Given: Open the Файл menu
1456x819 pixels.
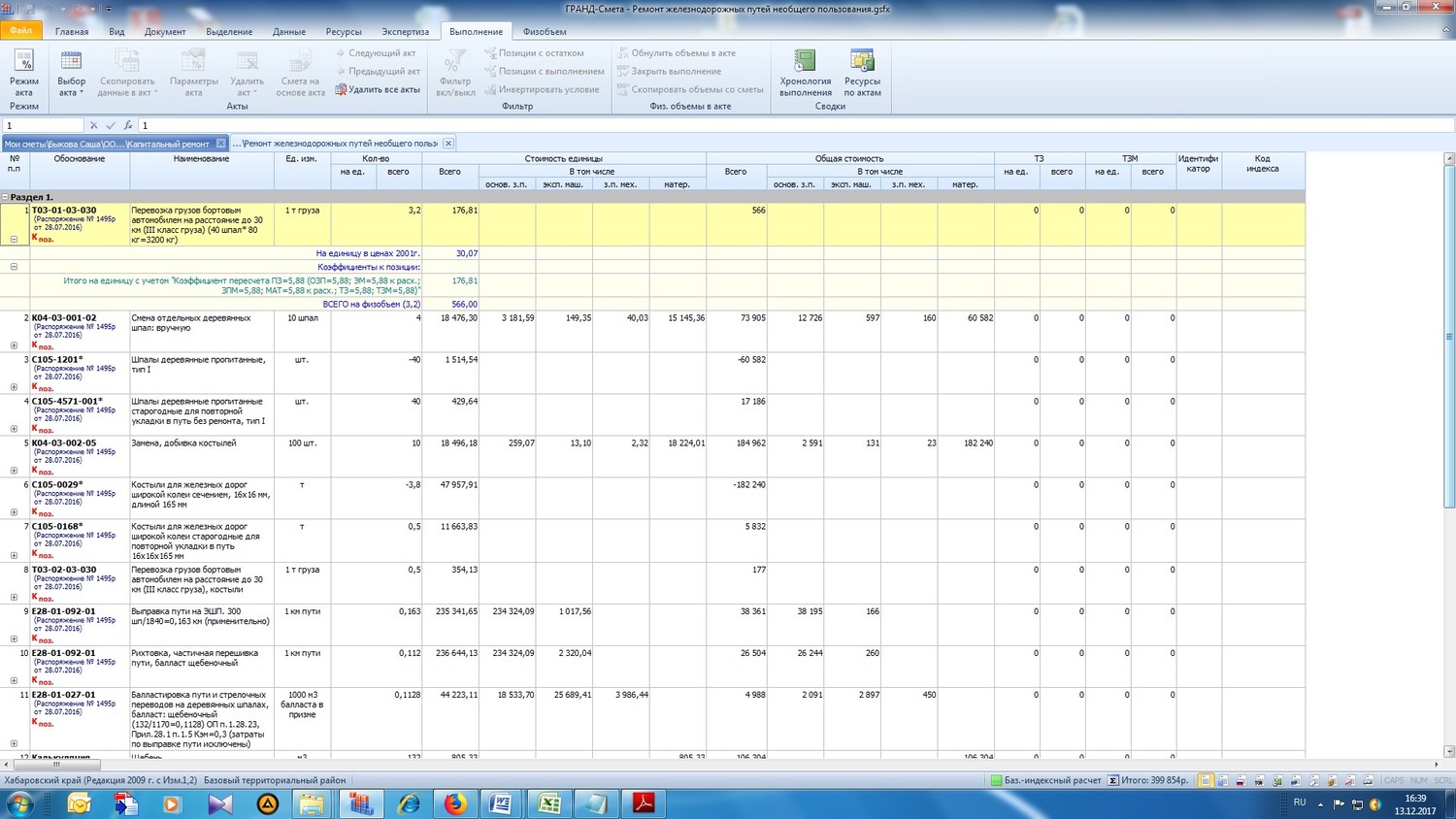Looking at the screenshot, I should [x=20, y=31].
